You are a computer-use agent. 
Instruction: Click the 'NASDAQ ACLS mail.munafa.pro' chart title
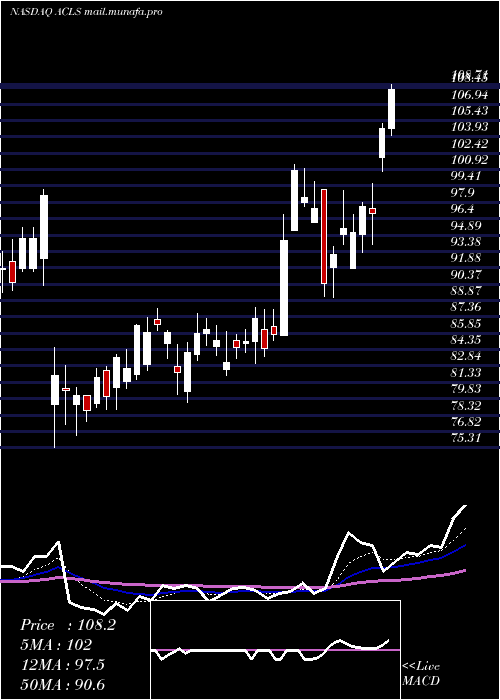click(86, 12)
